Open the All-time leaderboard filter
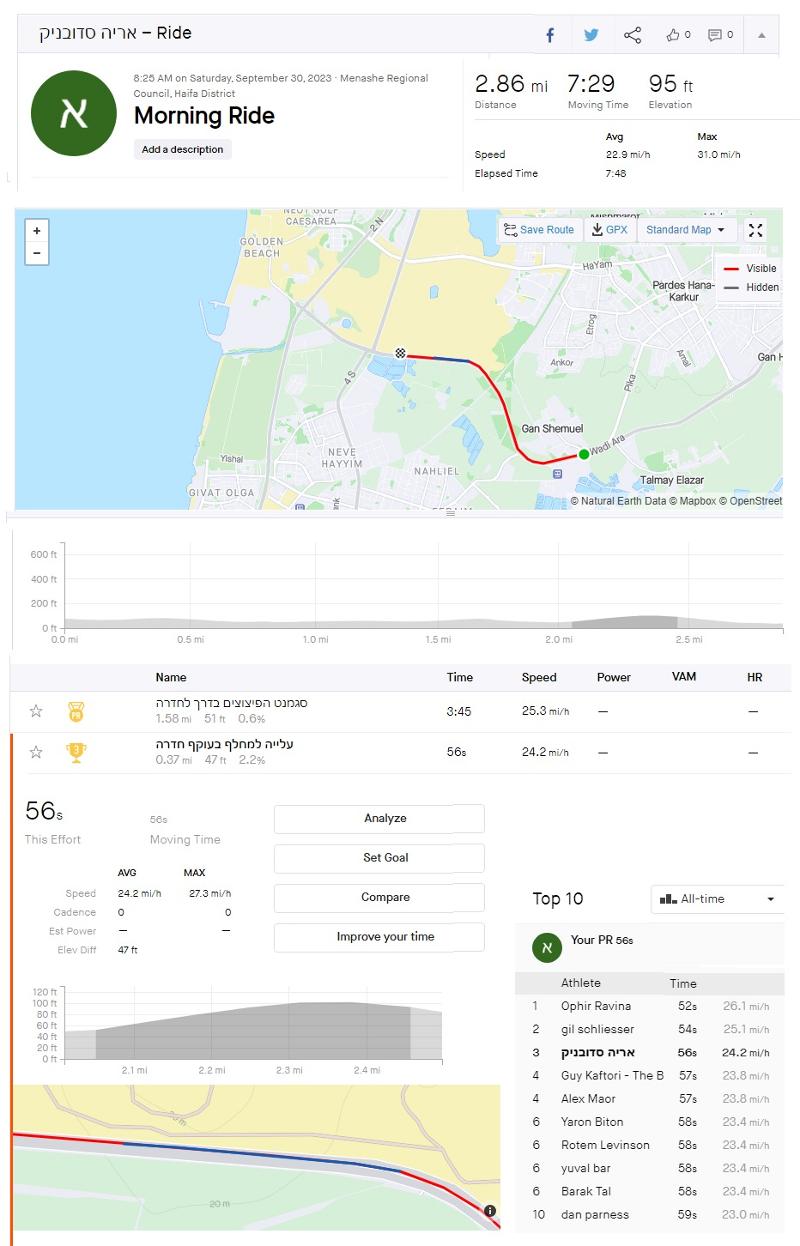The image size is (800, 1246). (716, 899)
